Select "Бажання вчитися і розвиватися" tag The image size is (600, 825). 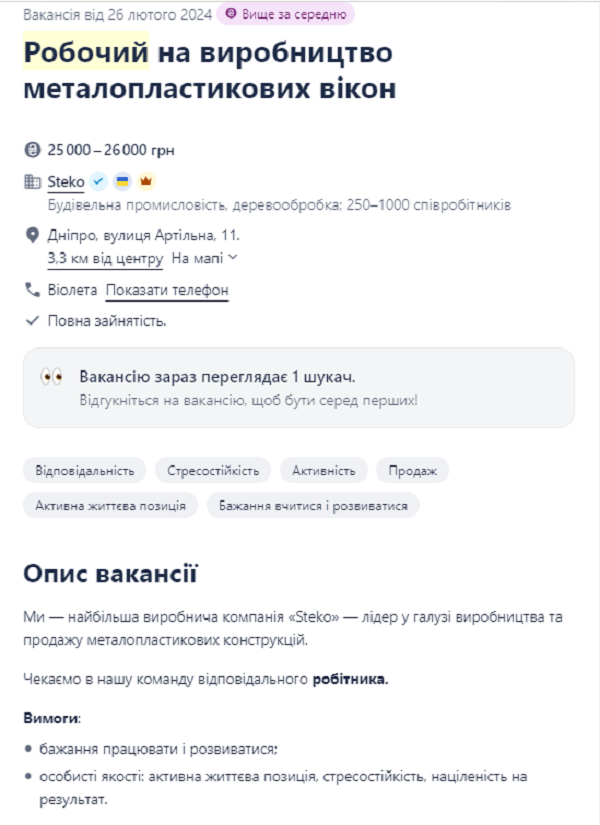313,506
